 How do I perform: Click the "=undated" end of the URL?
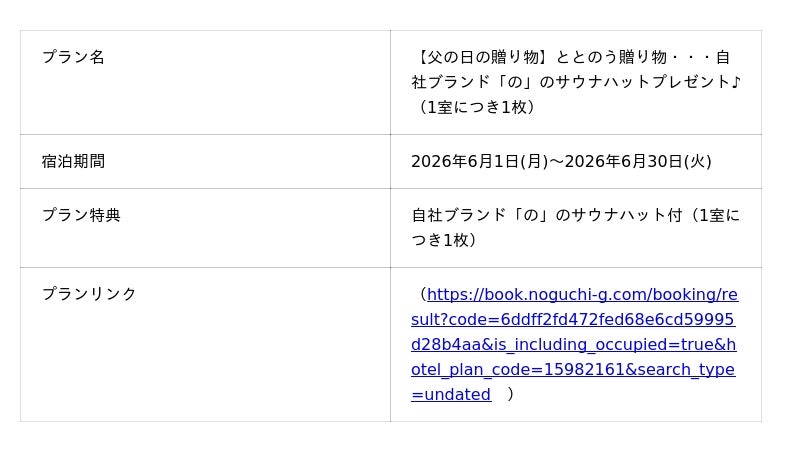(451, 394)
